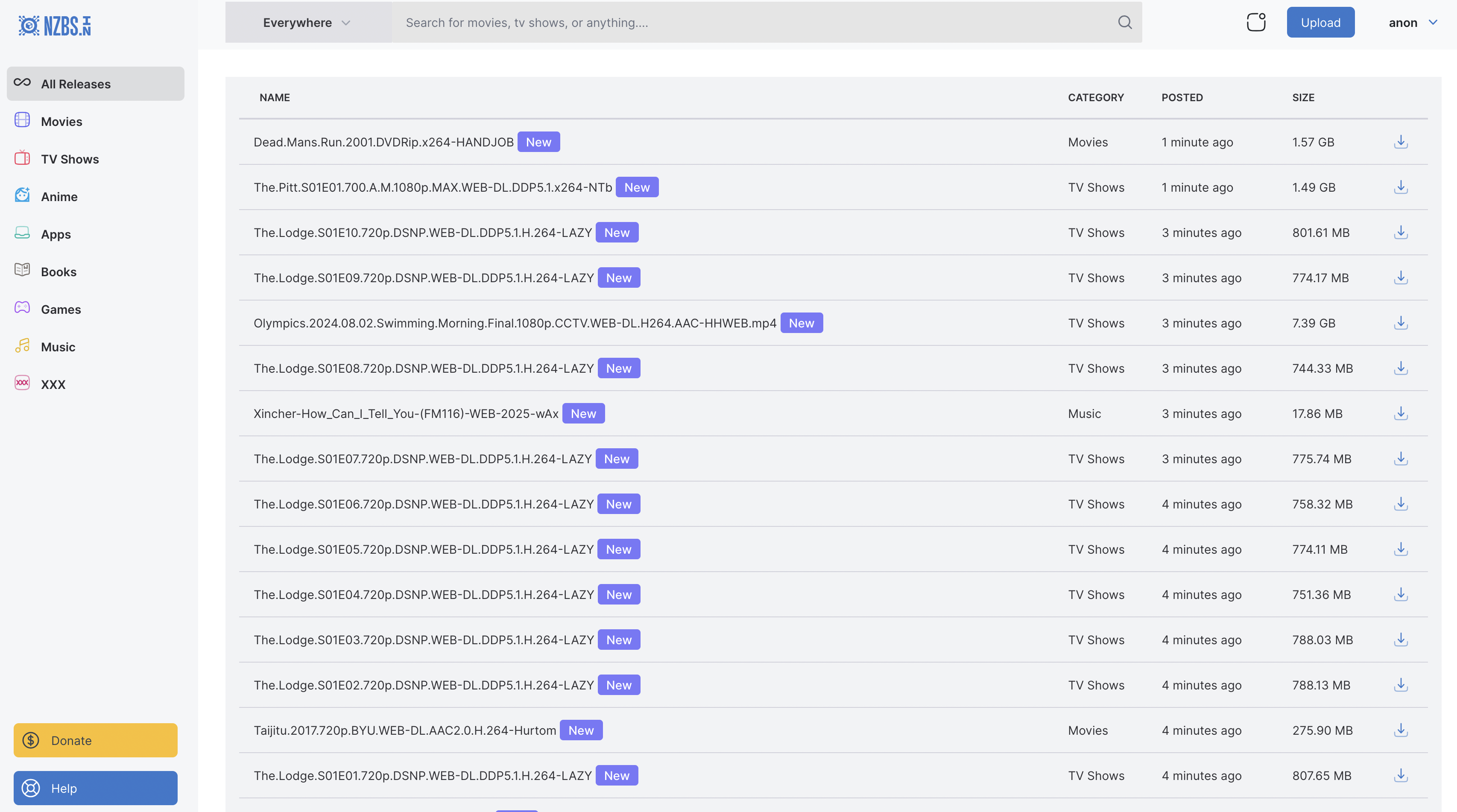Click the SIZE column header
This screenshot has height=812, width=1457.
click(x=1303, y=97)
